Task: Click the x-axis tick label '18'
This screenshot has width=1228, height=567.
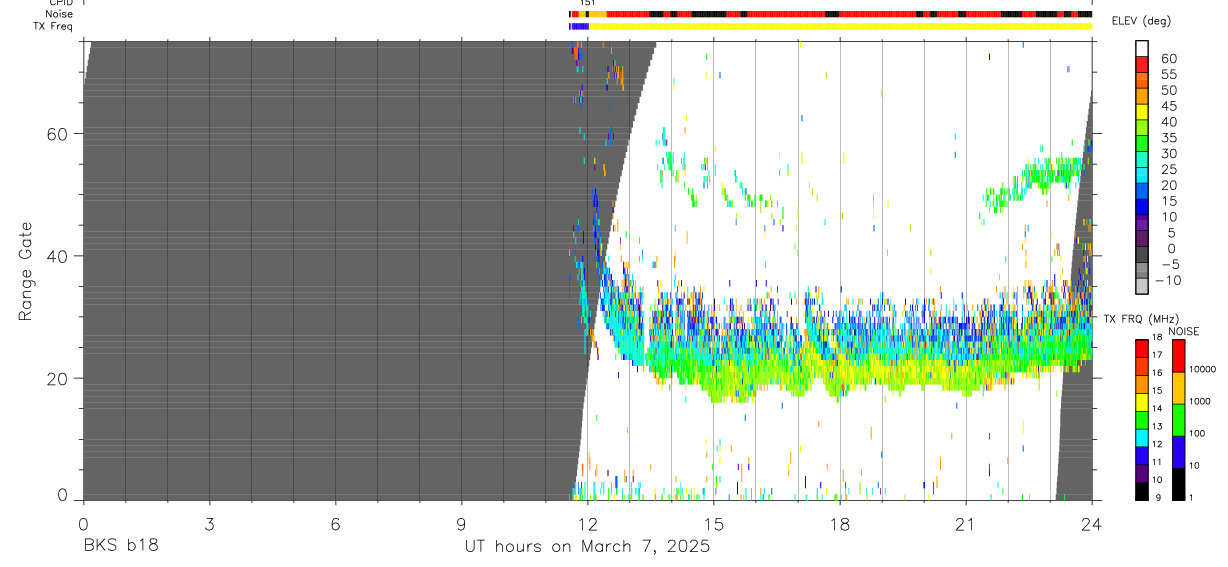Action: pyautogui.click(x=840, y=524)
